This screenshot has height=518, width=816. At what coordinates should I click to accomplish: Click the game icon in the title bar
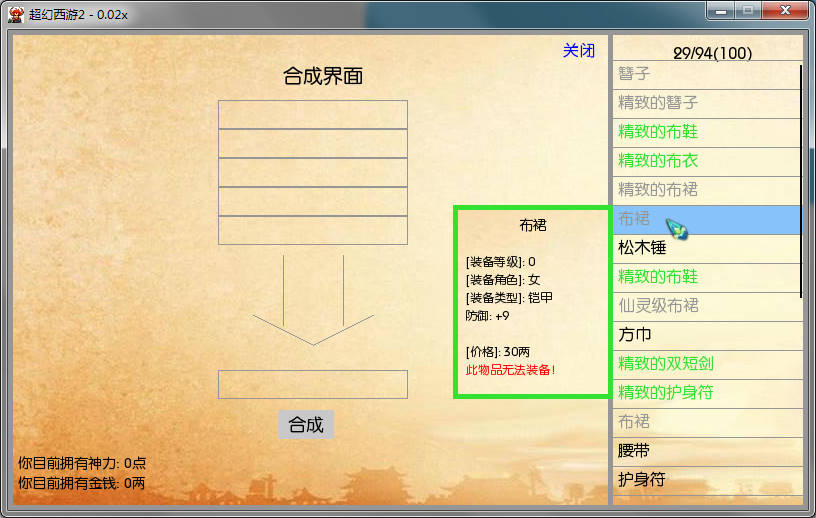click(16, 14)
